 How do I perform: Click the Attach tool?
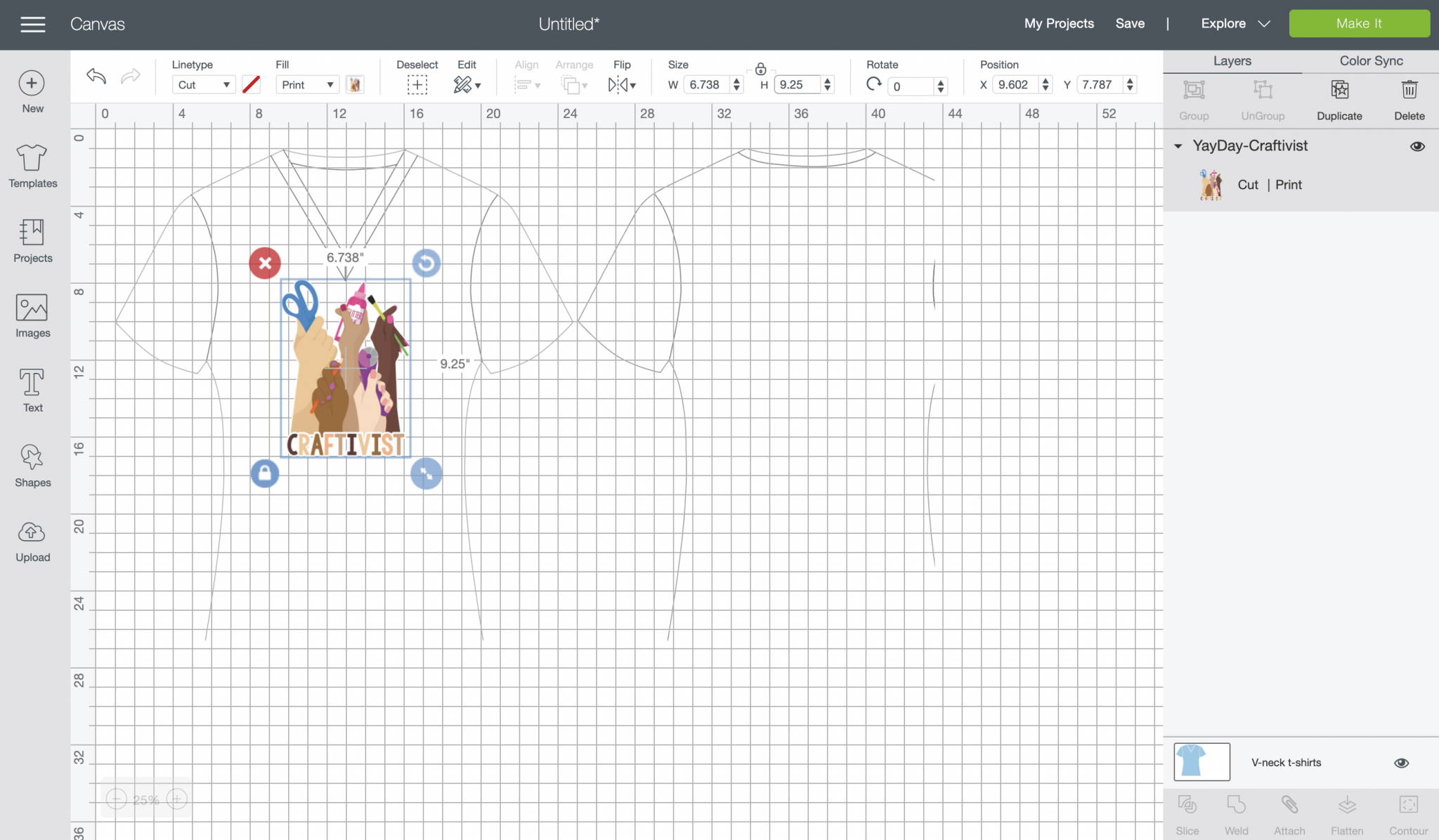(x=1289, y=815)
